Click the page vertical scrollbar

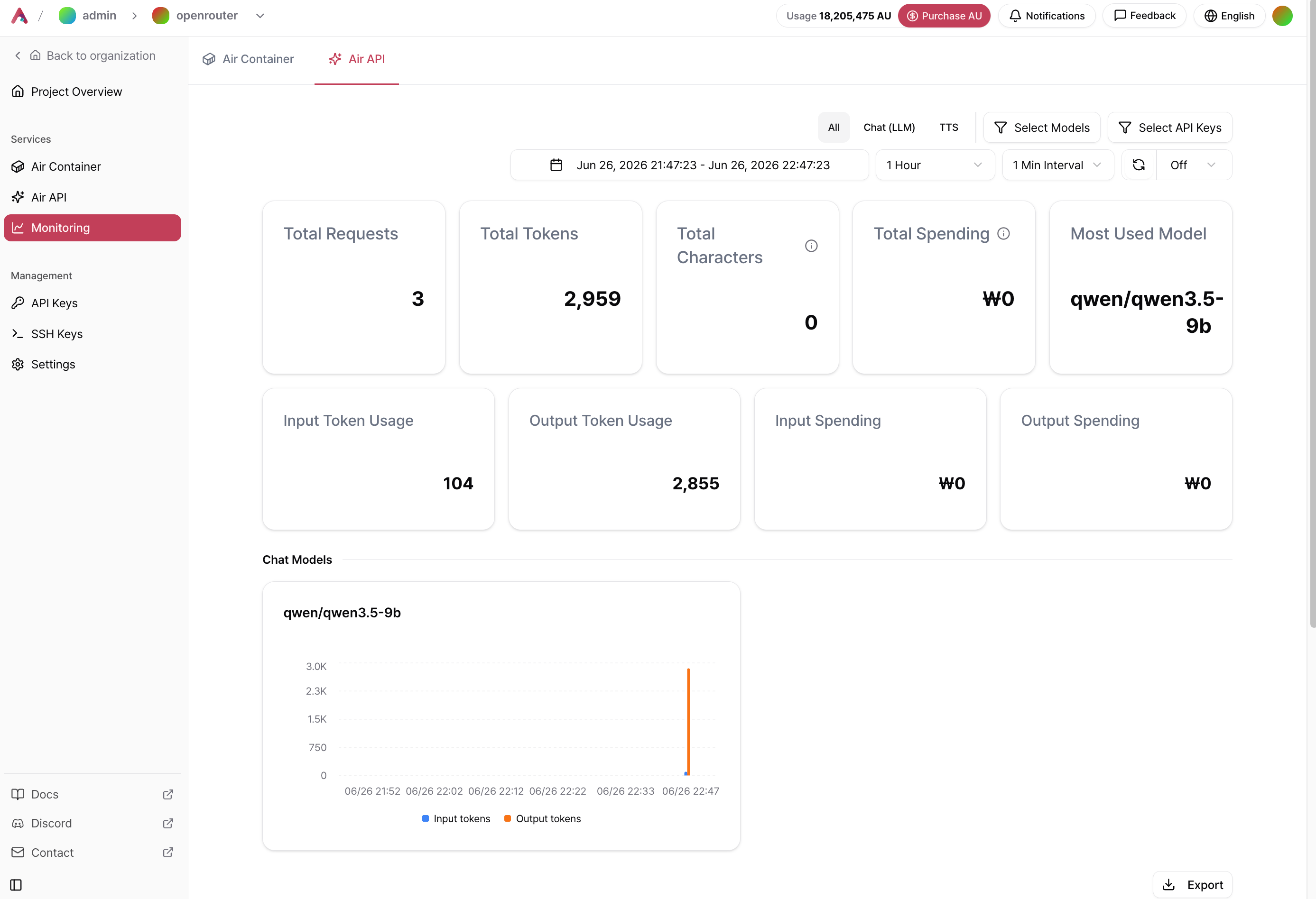(x=1312, y=314)
